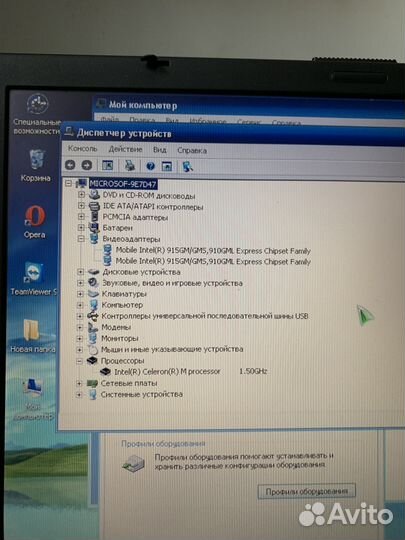Select the MICROSOF-9E7D47 computer node
This screenshot has height=540, width=405.
tap(123, 184)
